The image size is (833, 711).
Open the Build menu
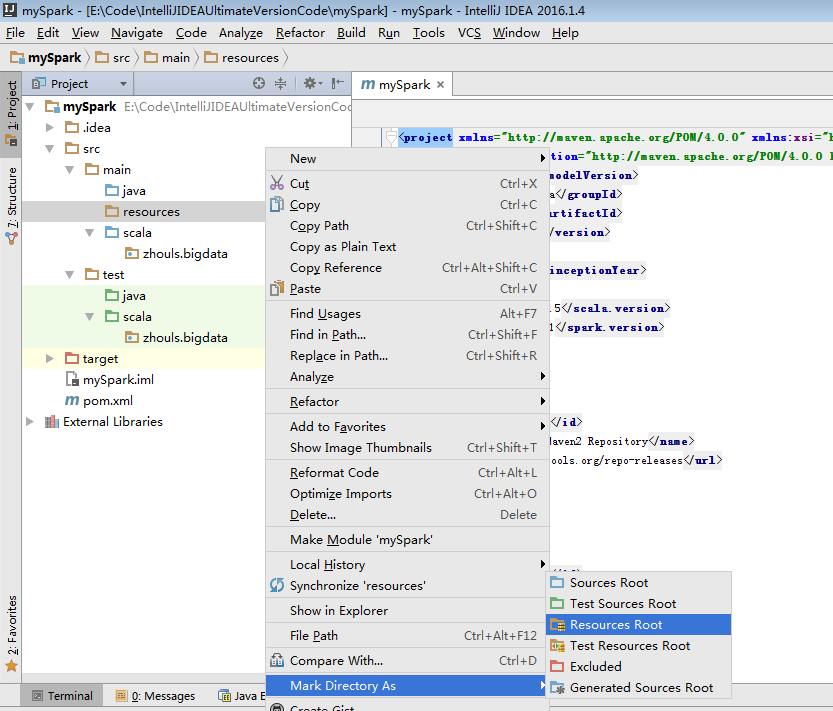coord(351,33)
